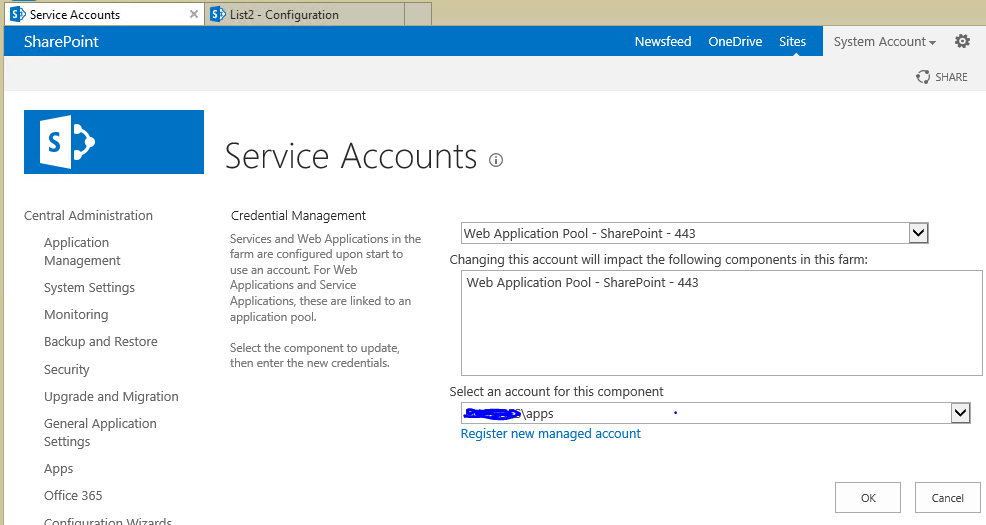The image size is (986, 525).
Task: Go to Apps in left navigation
Action: point(58,468)
